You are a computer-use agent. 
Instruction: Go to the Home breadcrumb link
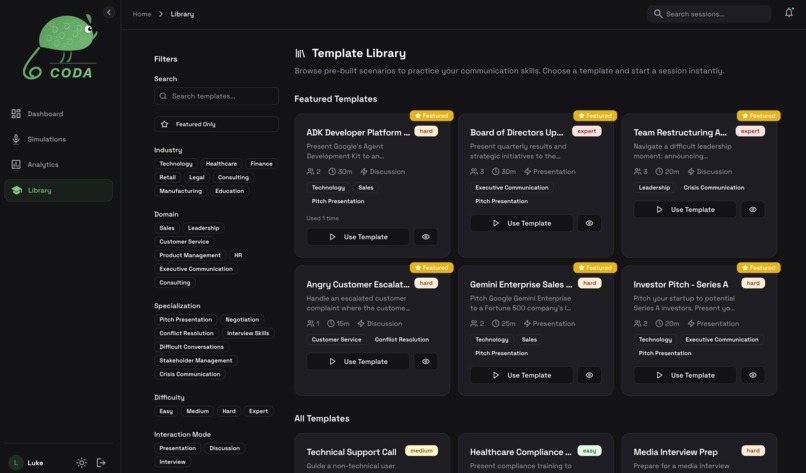142,14
